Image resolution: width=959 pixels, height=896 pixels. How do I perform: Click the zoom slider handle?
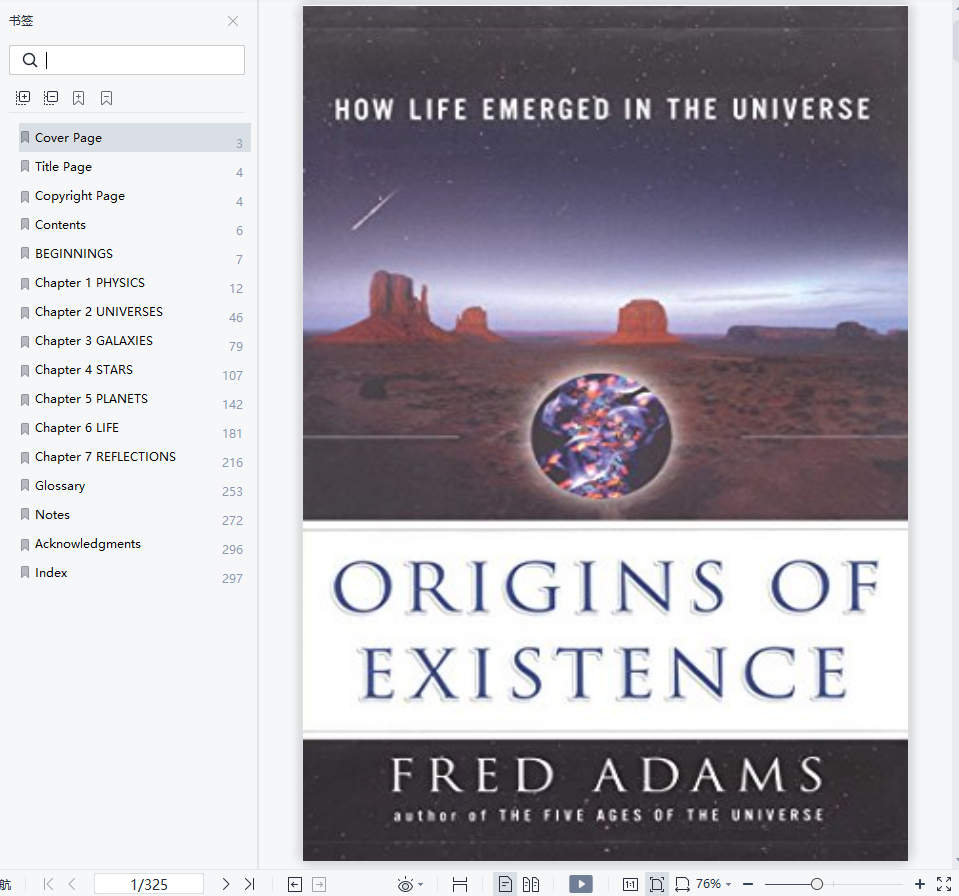tap(816, 884)
